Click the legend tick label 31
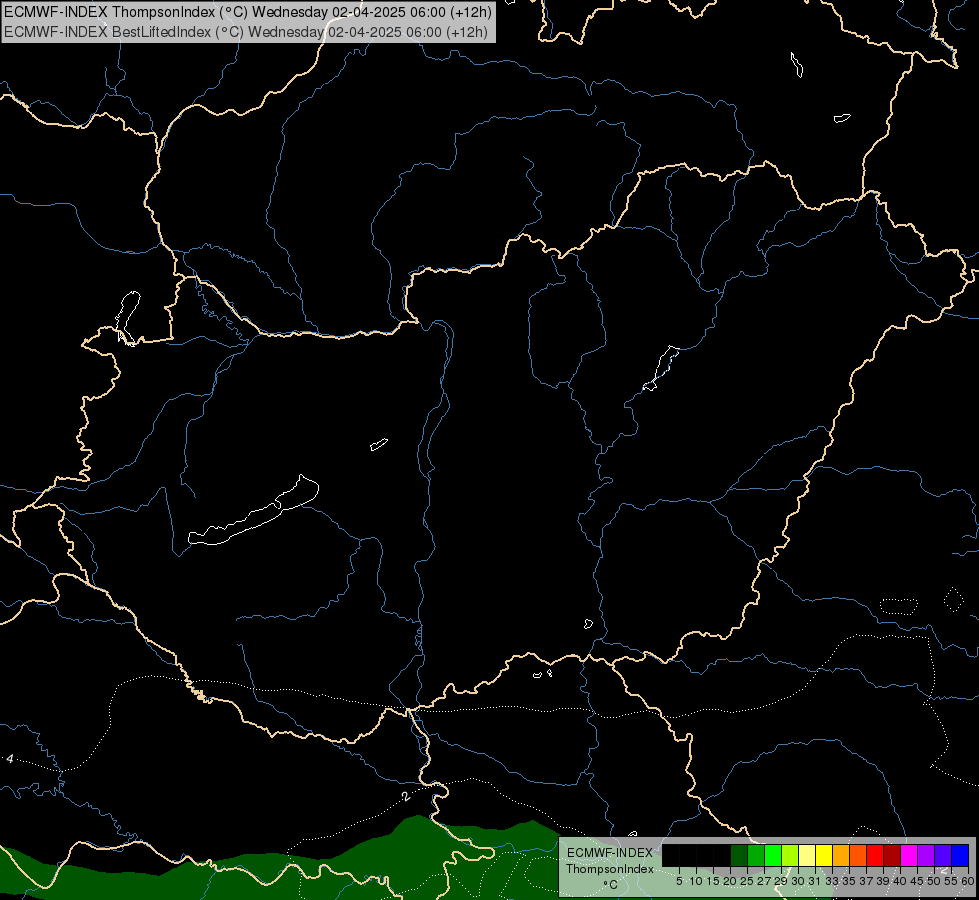The image size is (979, 900). [x=815, y=881]
